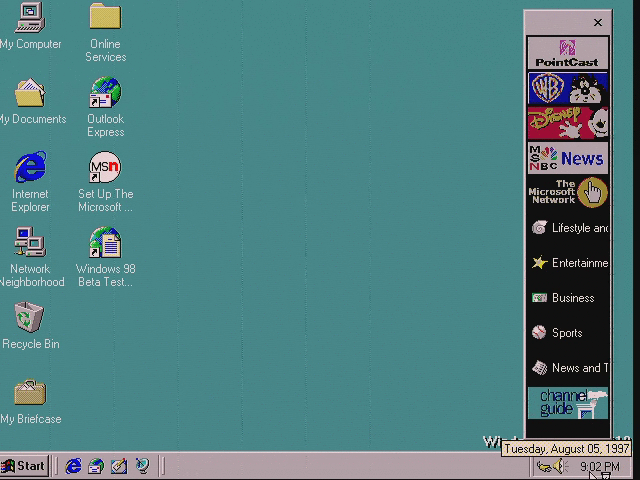The width and height of the screenshot is (640, 480).
Task: Select the News and Technology category
Action: 568,368
